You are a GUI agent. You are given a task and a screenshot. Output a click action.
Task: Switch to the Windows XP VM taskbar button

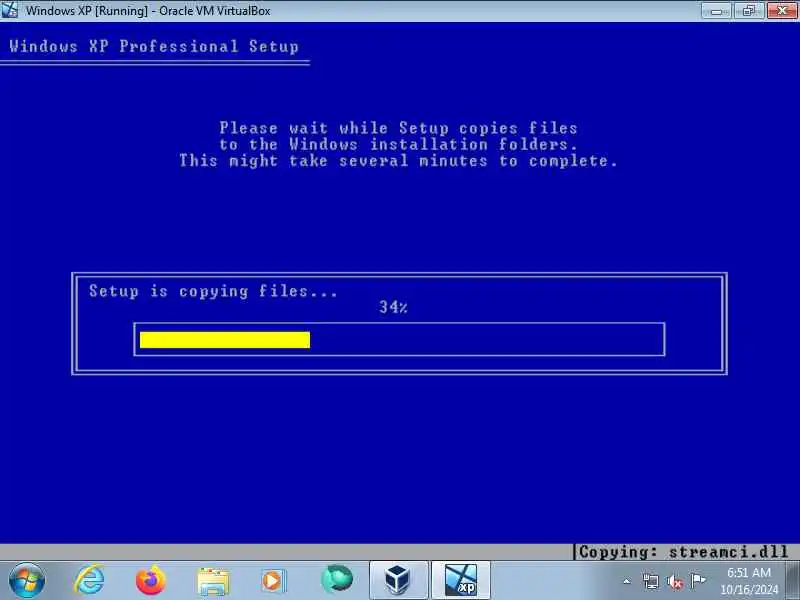tap(461, 580)
